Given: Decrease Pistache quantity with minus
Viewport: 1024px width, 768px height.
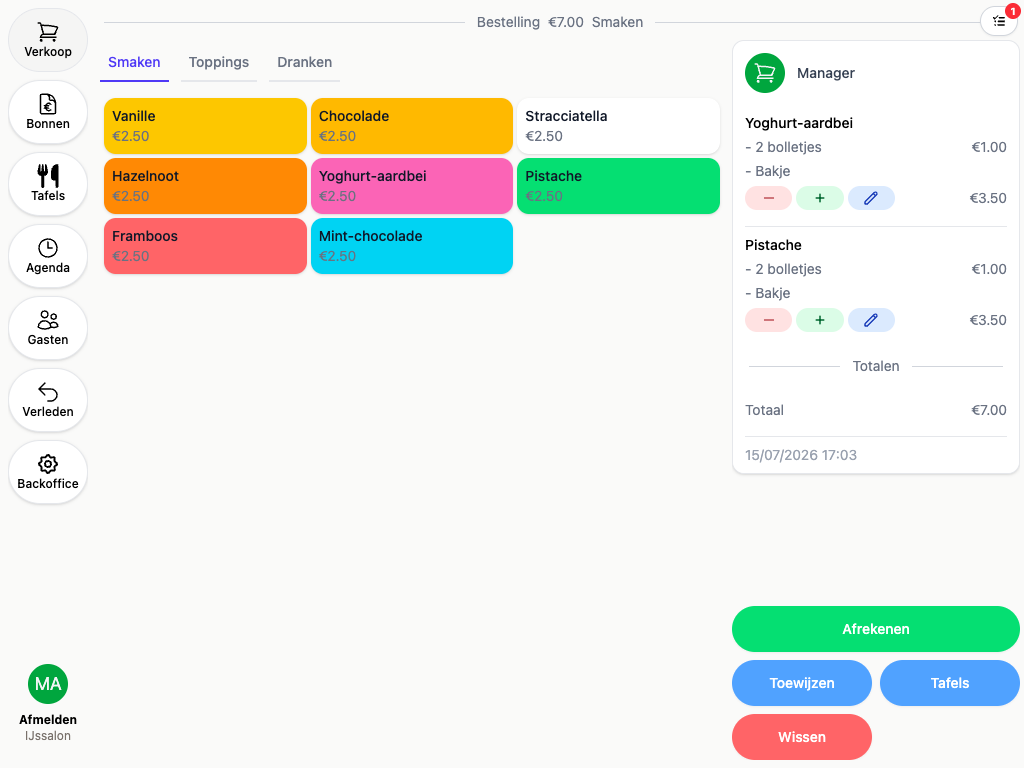Looking at the screenshot, I should 769,320.
